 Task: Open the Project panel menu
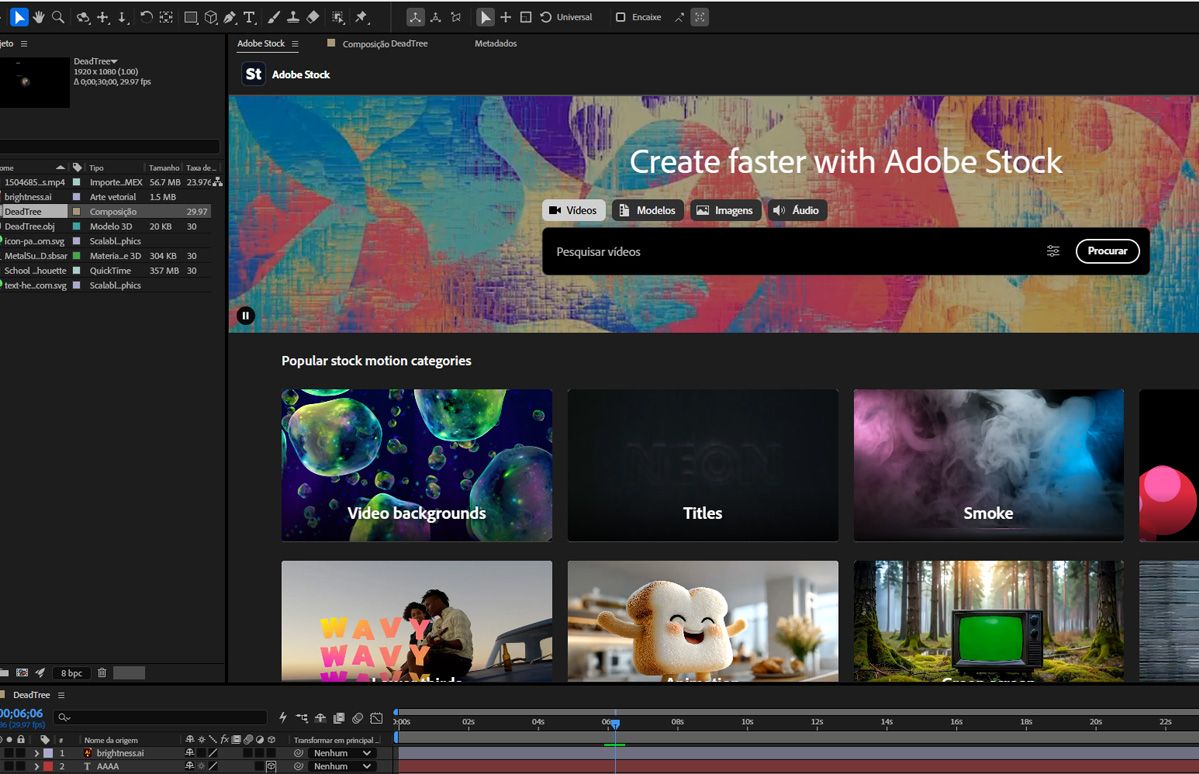point(24,44)
